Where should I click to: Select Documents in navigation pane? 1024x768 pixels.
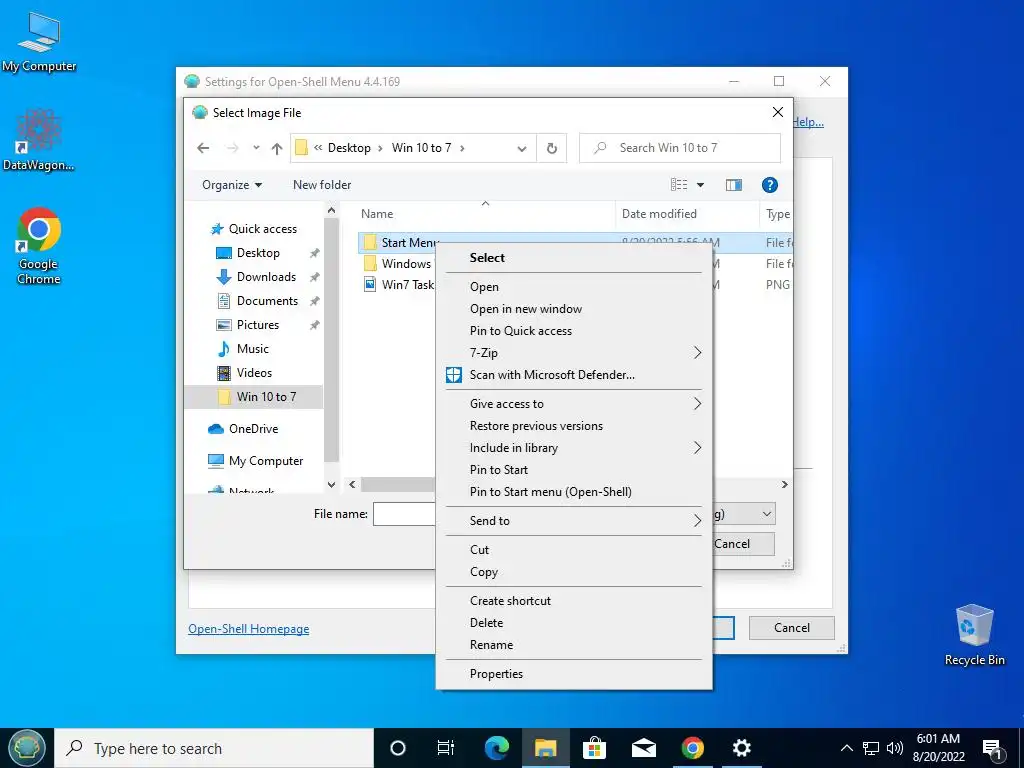coord(266,301)
